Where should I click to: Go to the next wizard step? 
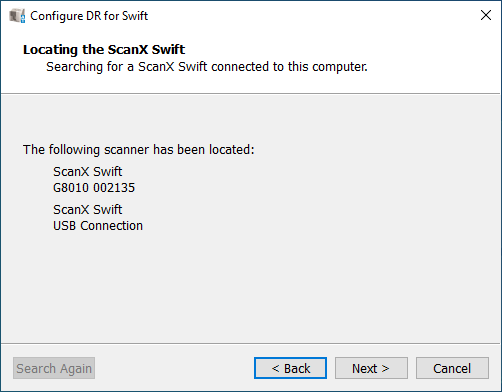coord(371,368)
